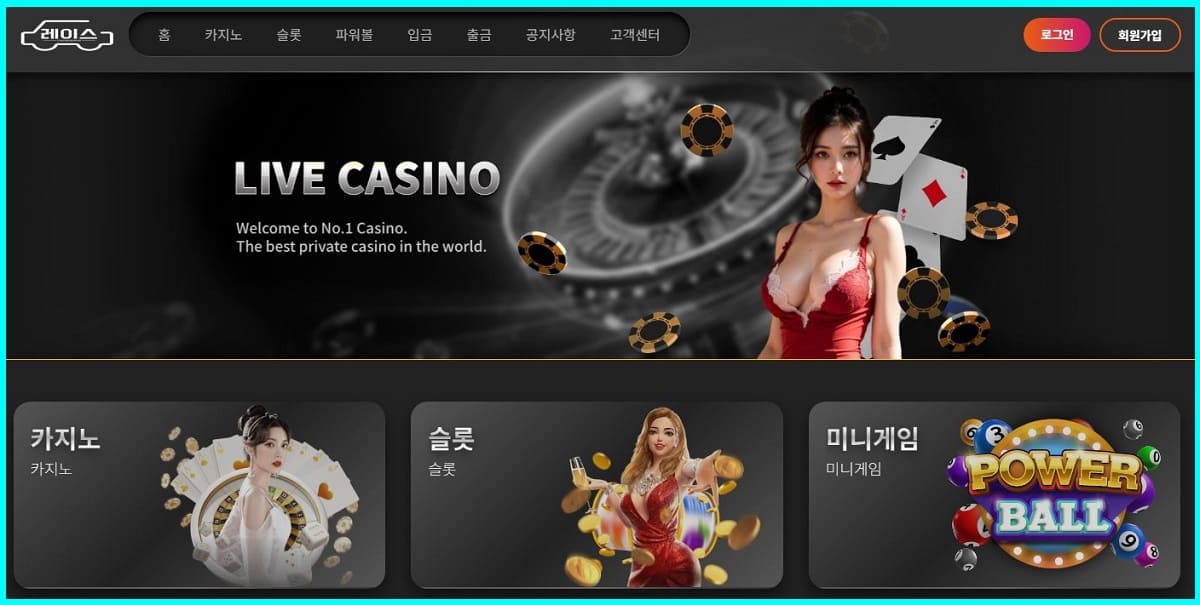
Task: Open the 출금 withdrawal page
Action: click(479, 35)
